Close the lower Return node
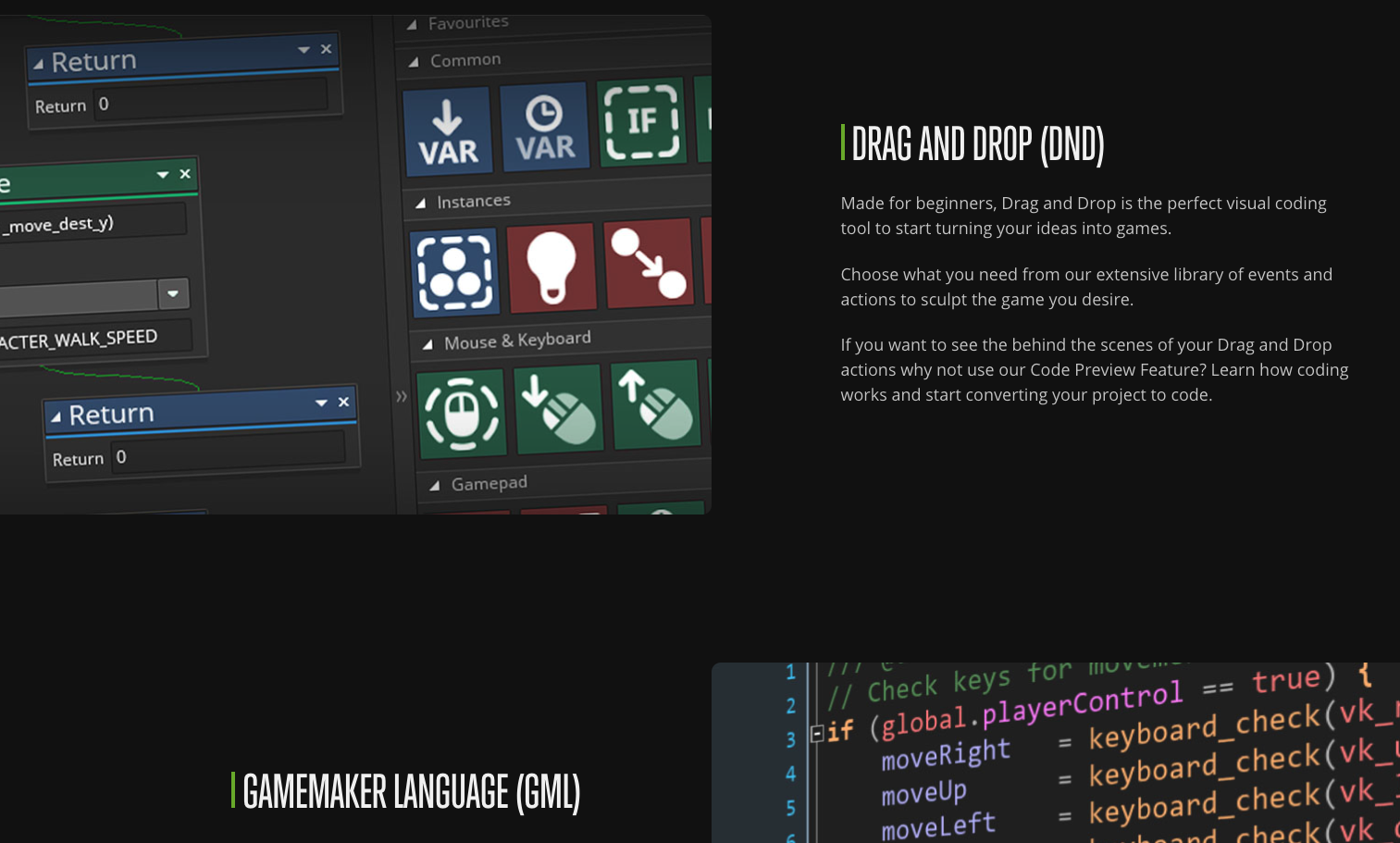This screenshot has width=1400, height=843. tap(343, 402)
